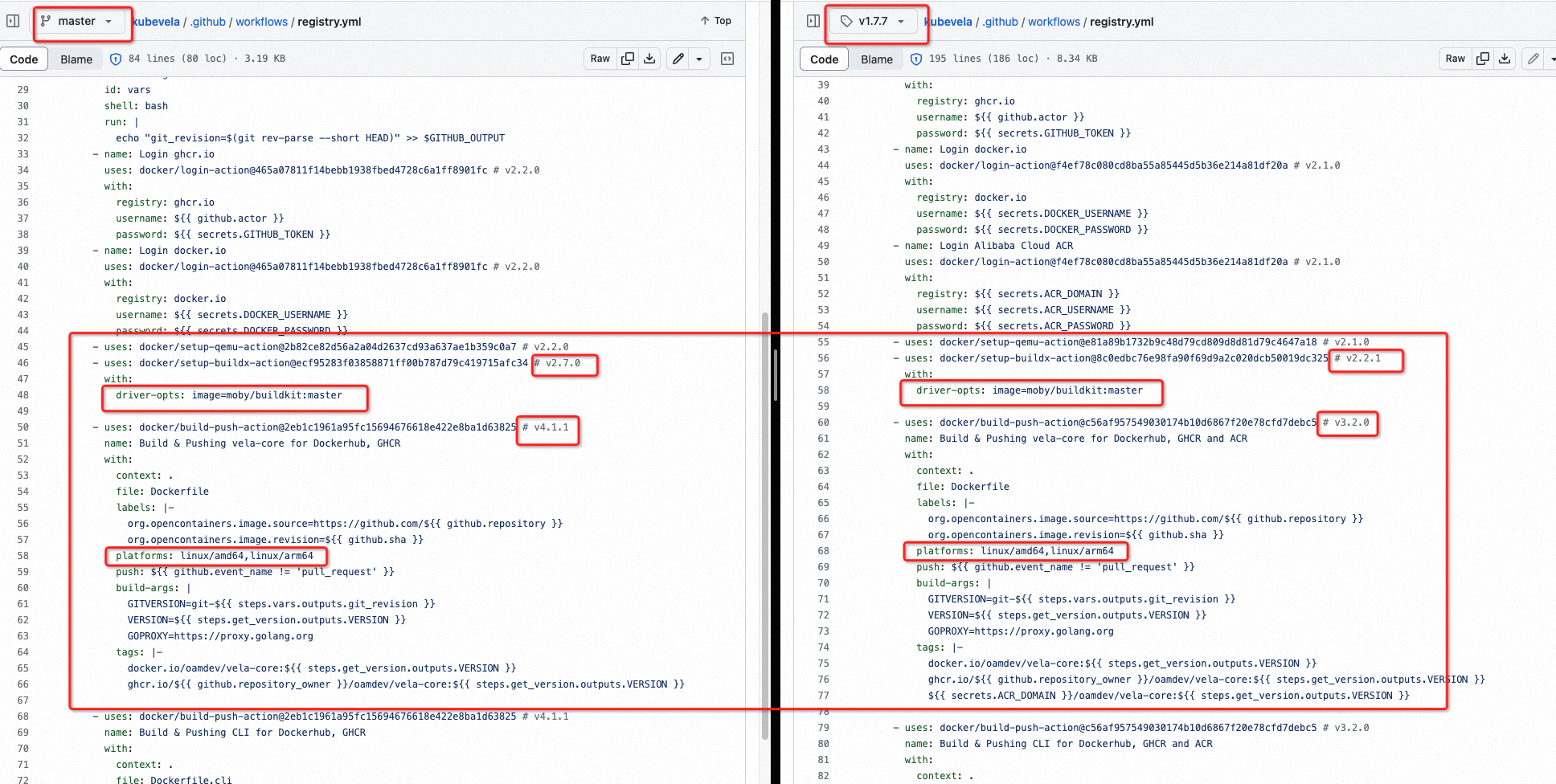Open the symbols panel icon in left pane

pos(727,59)
